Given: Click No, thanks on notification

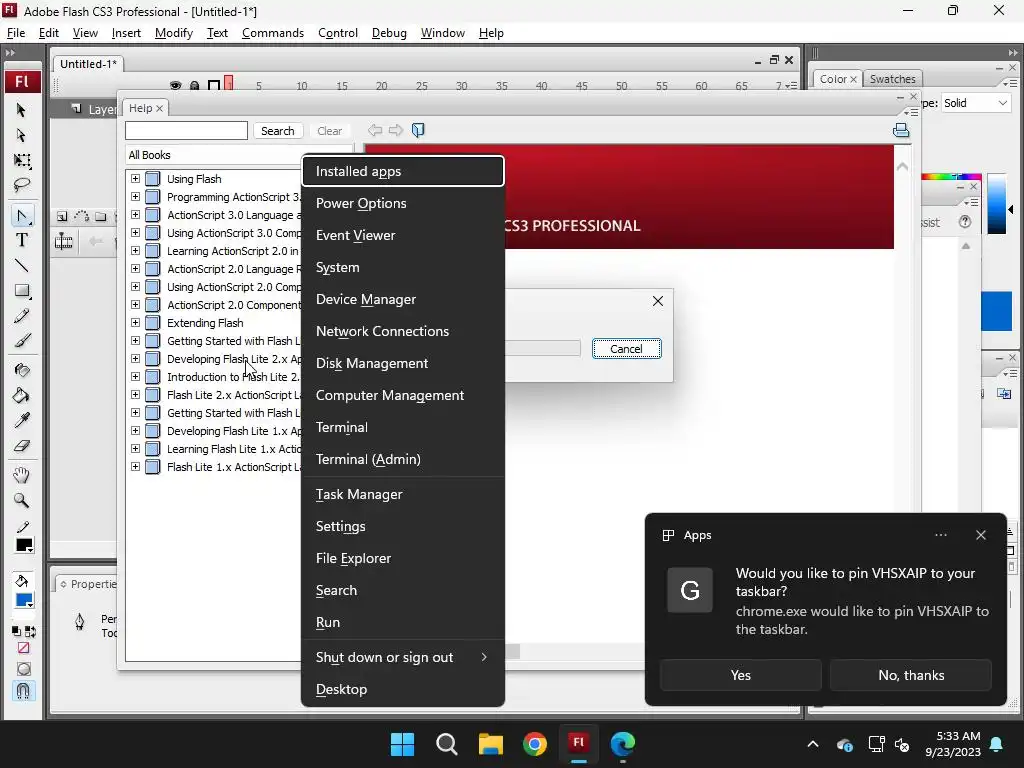Looking at the screenshot, I should point(911,675).
